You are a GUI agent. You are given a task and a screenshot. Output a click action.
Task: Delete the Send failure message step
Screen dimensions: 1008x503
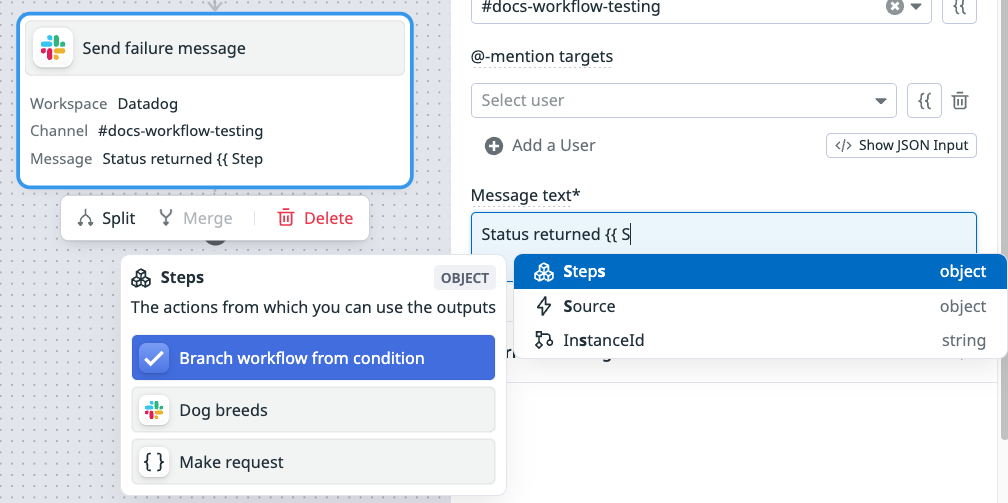point(315,218)
